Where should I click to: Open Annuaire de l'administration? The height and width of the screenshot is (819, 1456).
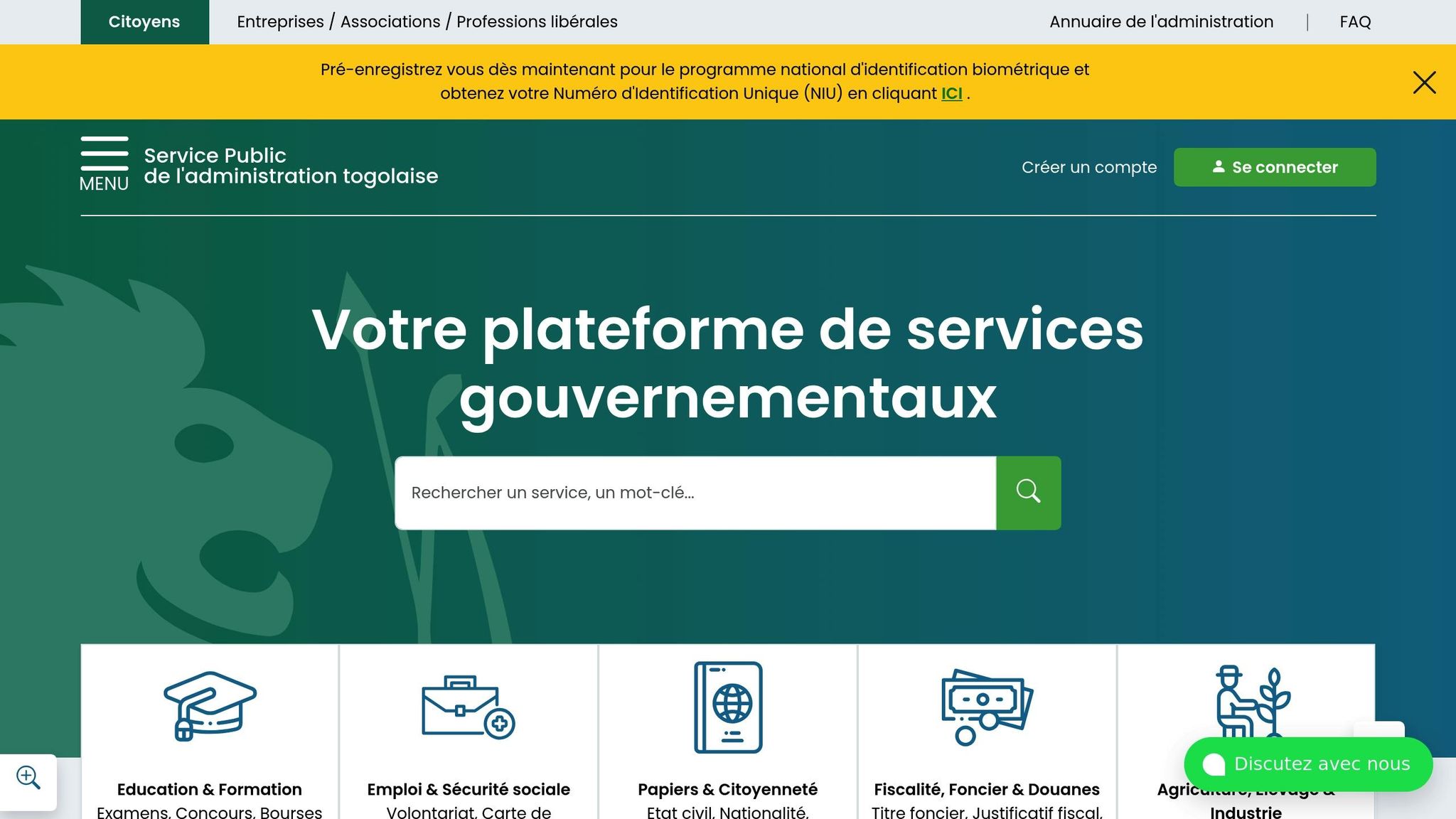tap(1161, 21)
